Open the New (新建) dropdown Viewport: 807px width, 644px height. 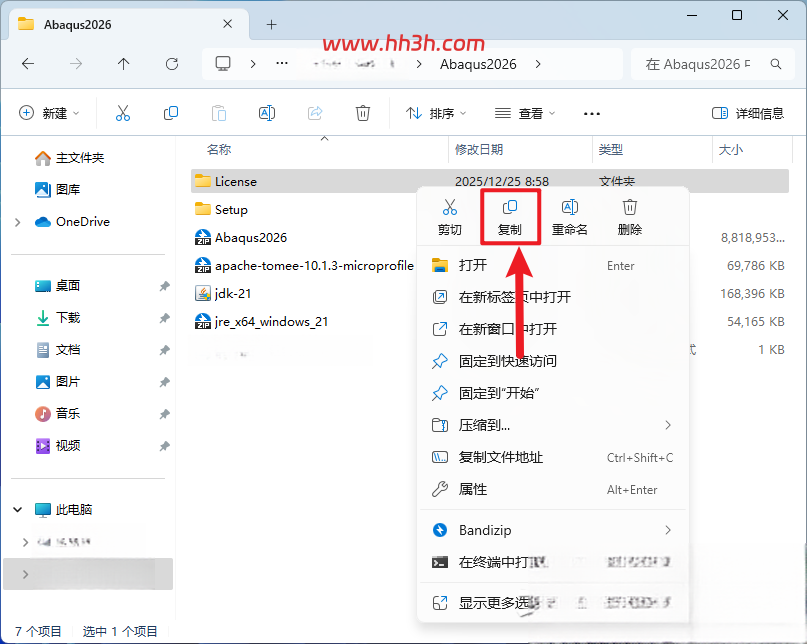tap(49, 113)
